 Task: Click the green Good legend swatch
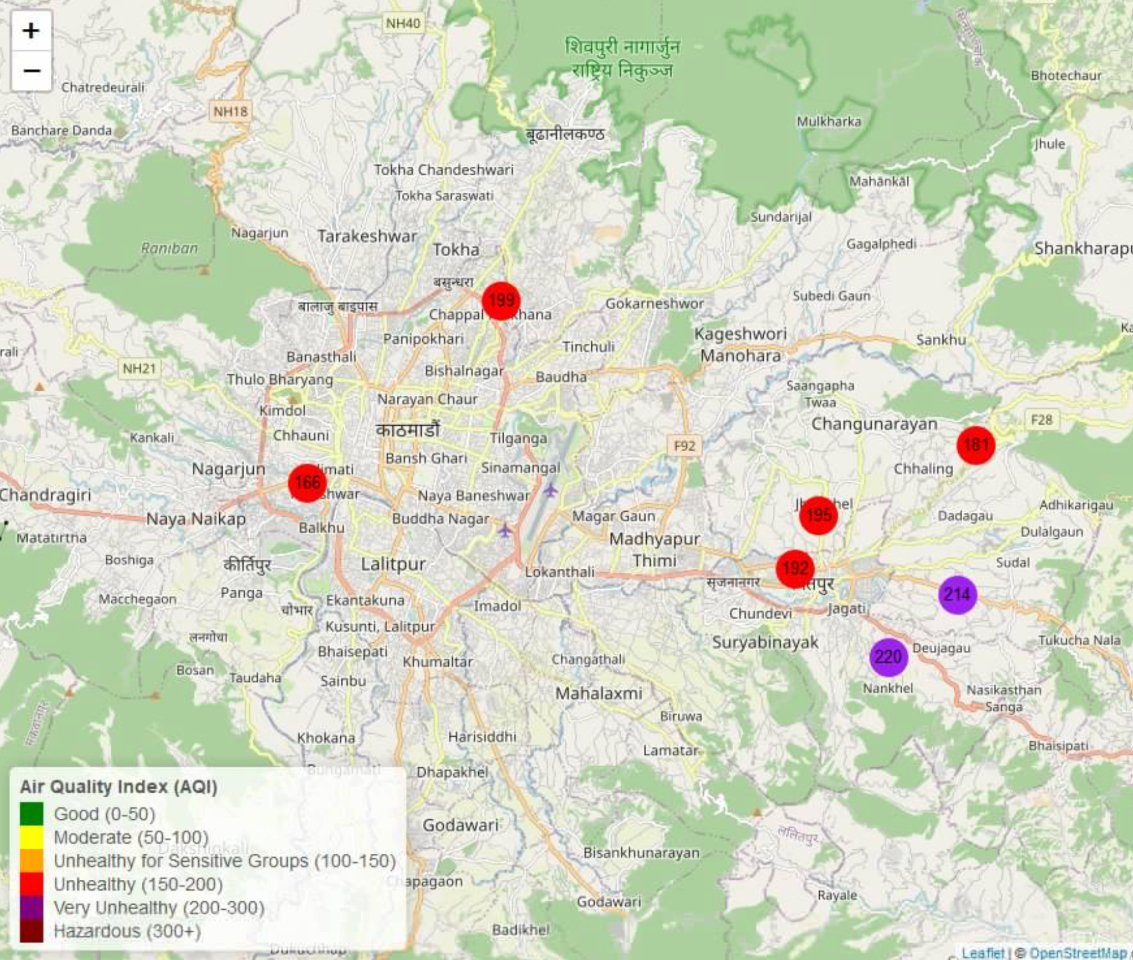tap(32, 814)
